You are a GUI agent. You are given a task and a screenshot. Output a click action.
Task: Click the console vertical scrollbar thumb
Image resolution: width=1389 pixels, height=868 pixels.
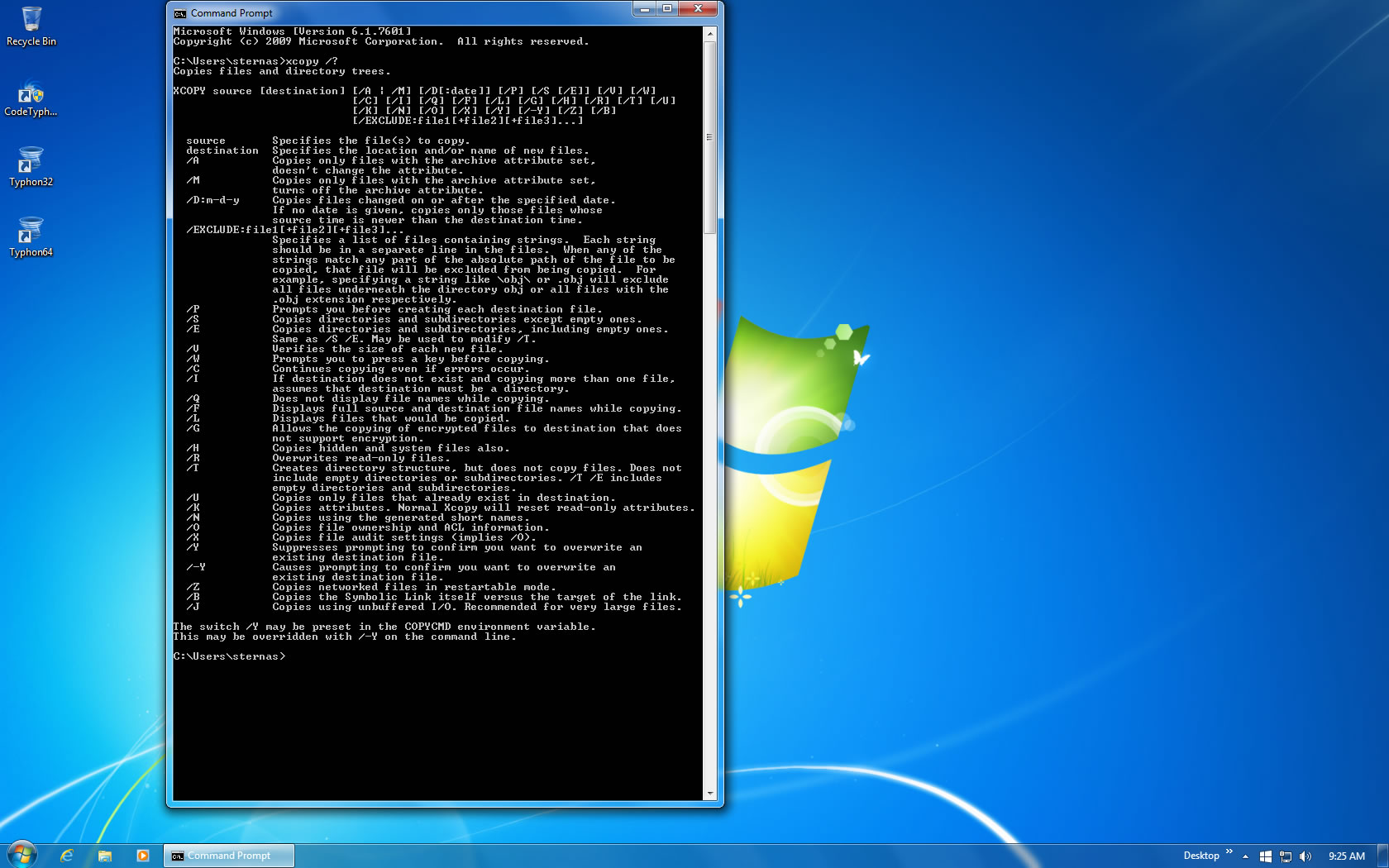[x=709, y=137]
